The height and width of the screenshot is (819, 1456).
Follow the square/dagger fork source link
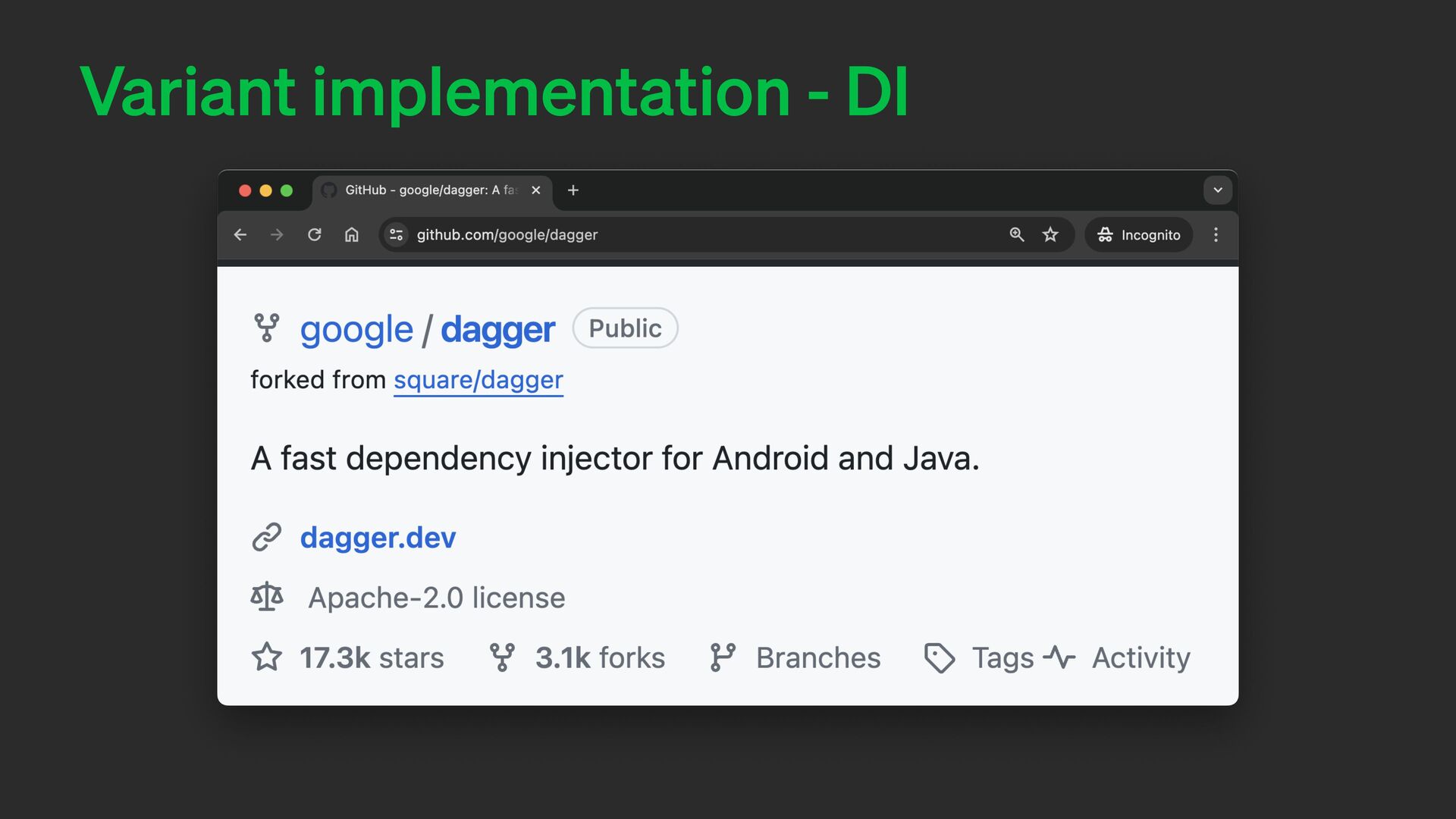click(x=478, y=380)
